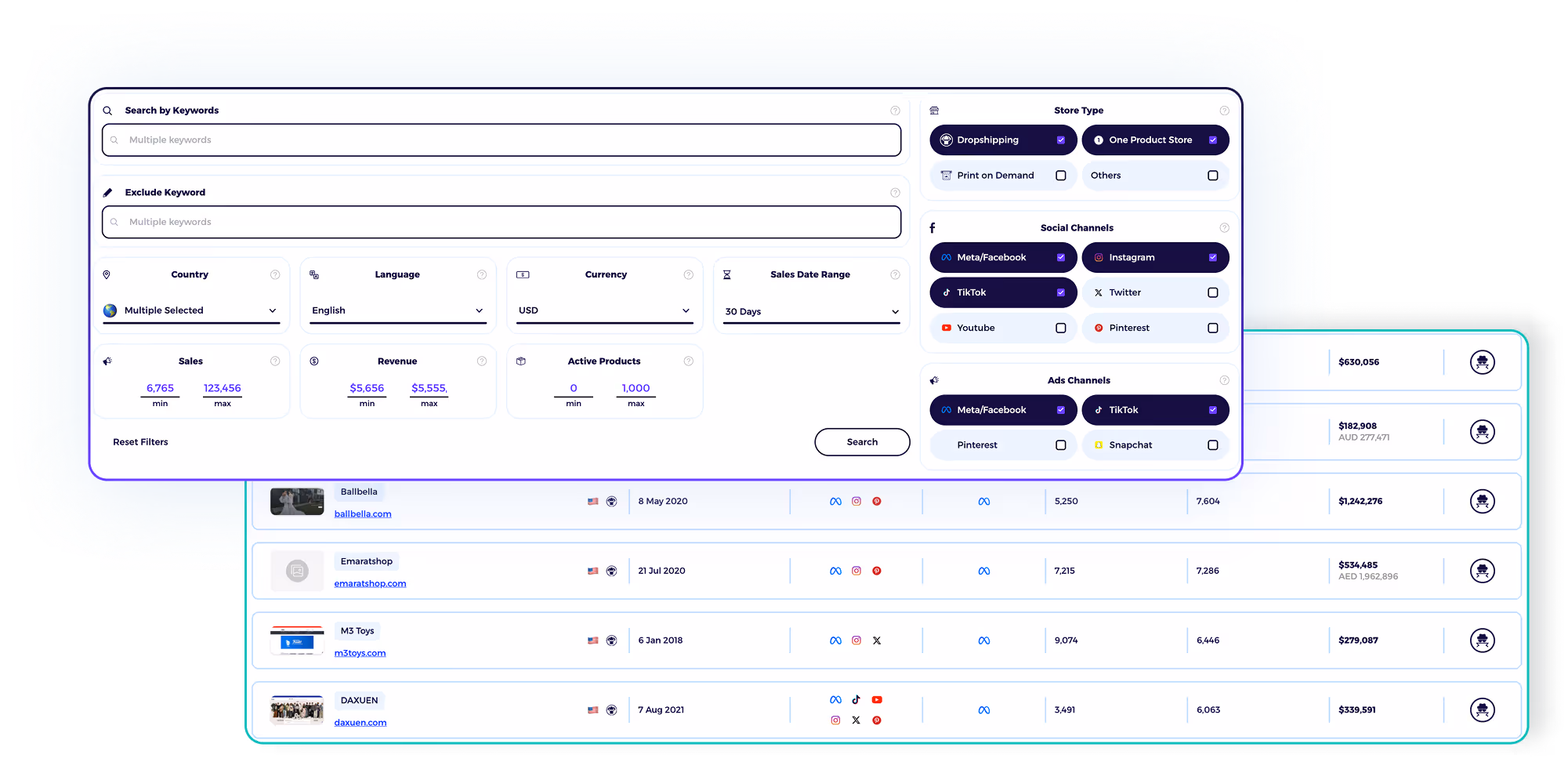The width and height of the screenshot is (1568, 762).
Task: Open the Country Multiple Selected dropdown
Action: coord(191,310)
